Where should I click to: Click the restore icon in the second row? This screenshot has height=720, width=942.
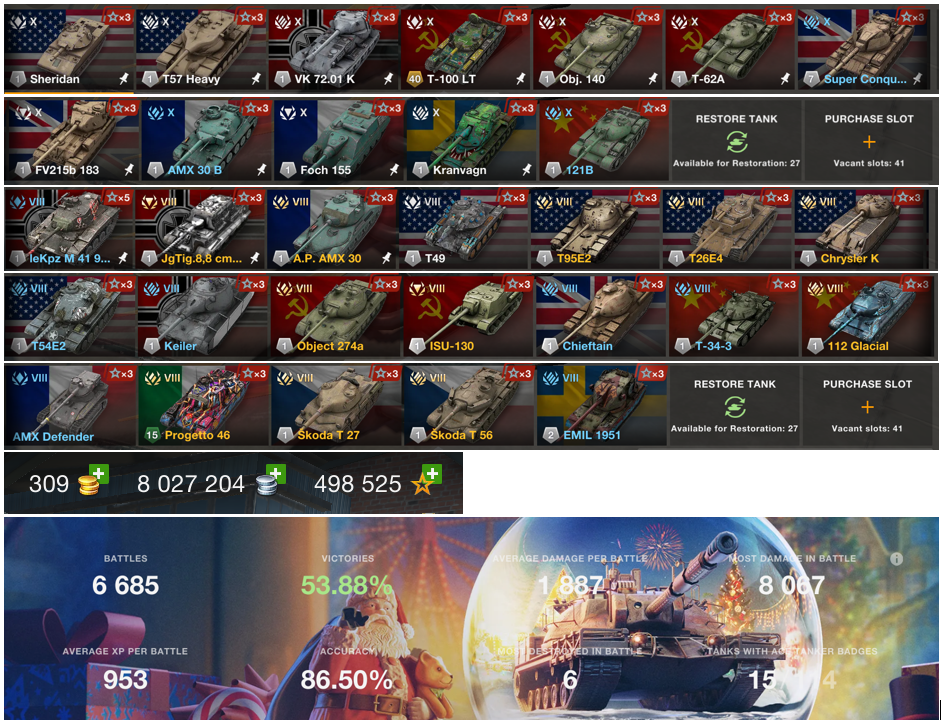737,142
